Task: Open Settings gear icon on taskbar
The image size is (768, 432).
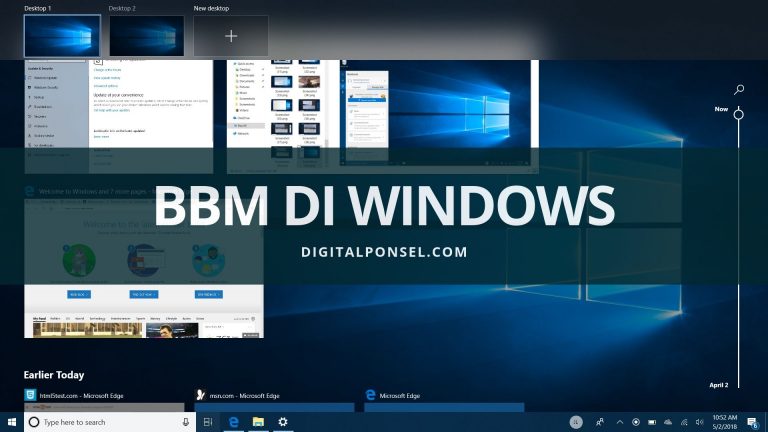Action: pyautogui.click(x=283, y=423)
